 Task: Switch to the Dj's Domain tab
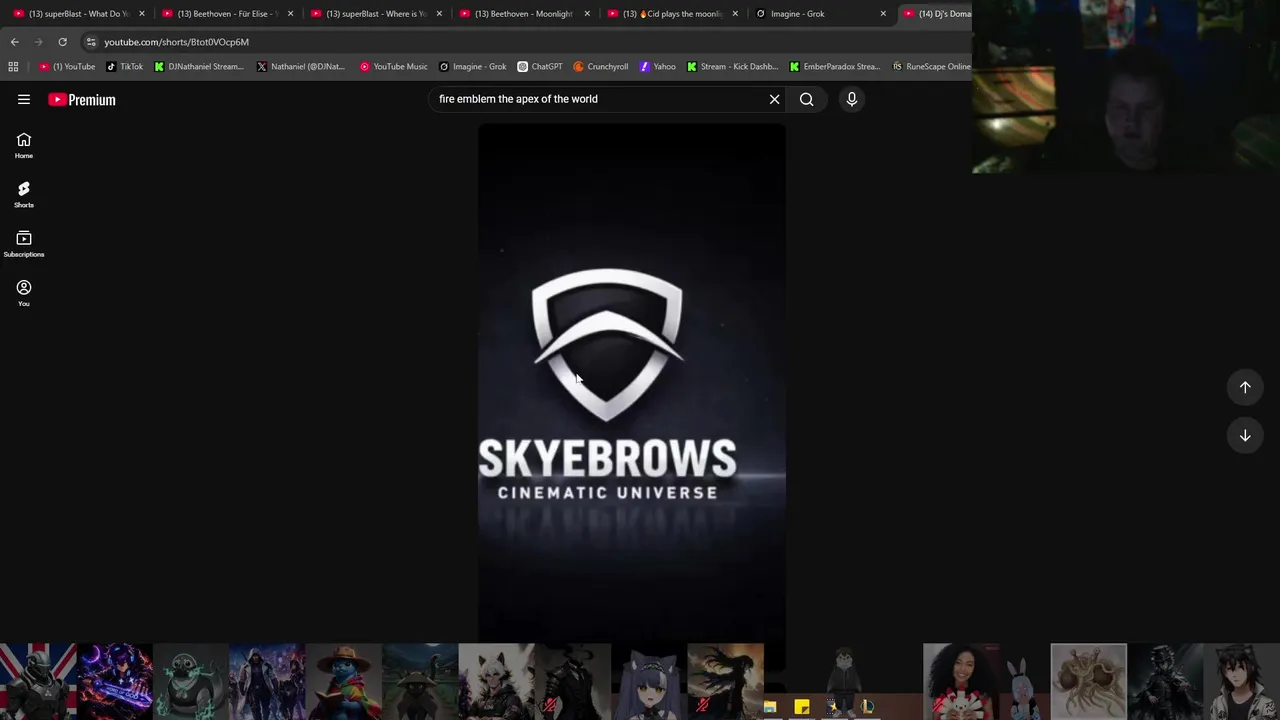(938, 14)
